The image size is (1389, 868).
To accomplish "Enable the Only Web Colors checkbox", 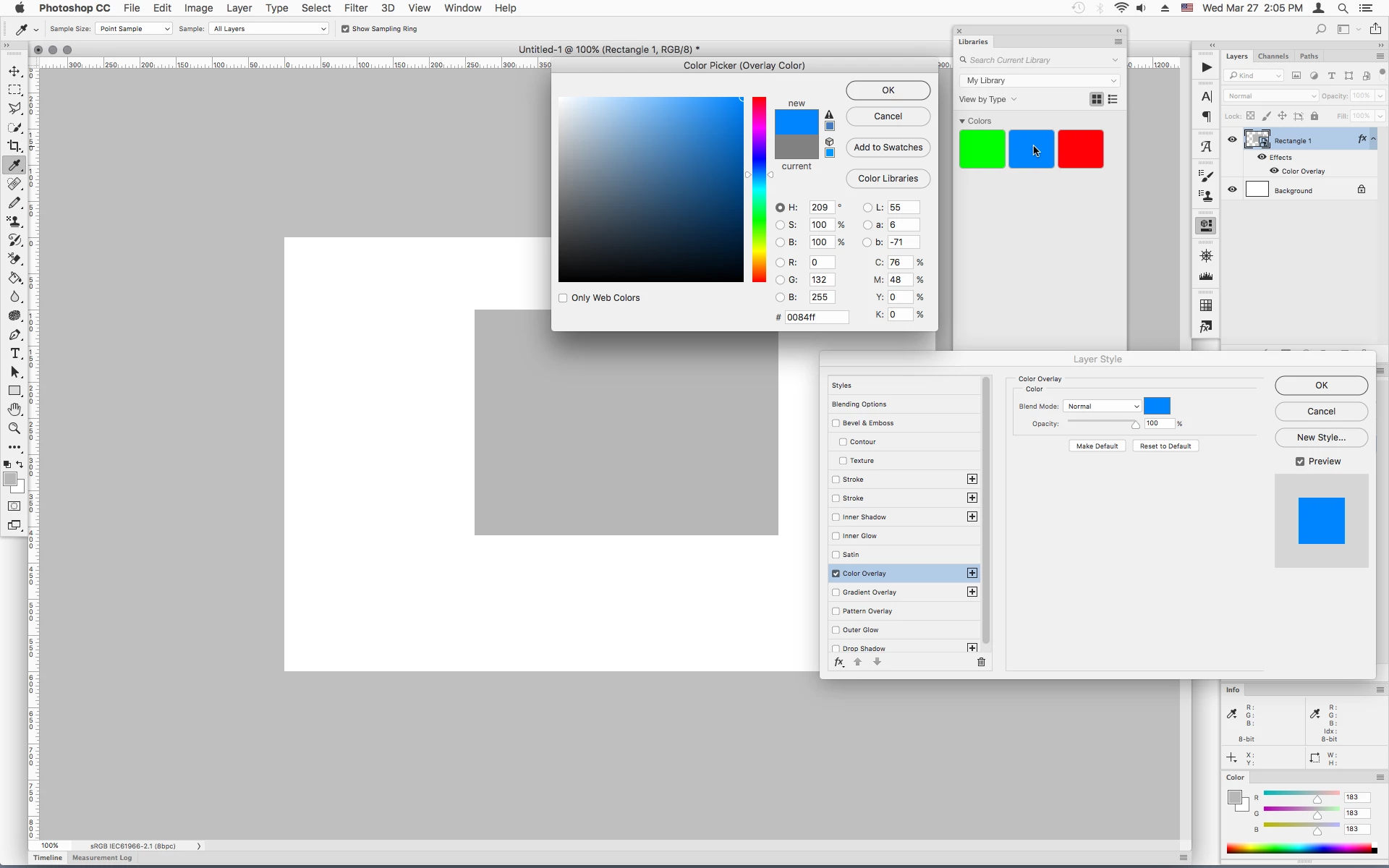I will click(x=563, y=298).
